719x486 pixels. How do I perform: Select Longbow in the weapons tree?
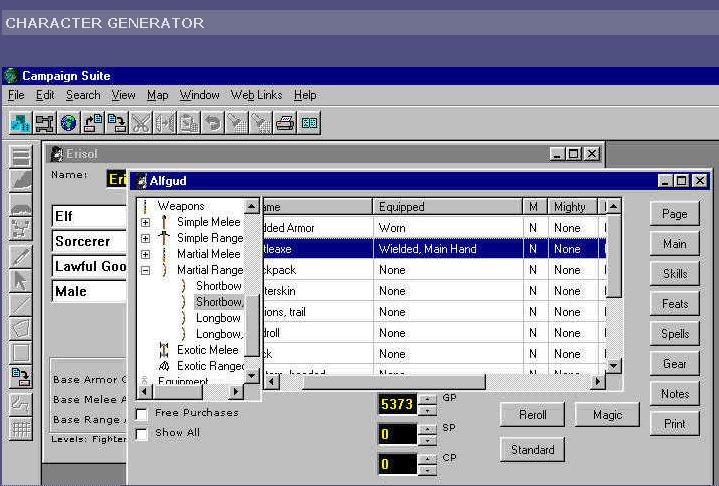(218, 318)
